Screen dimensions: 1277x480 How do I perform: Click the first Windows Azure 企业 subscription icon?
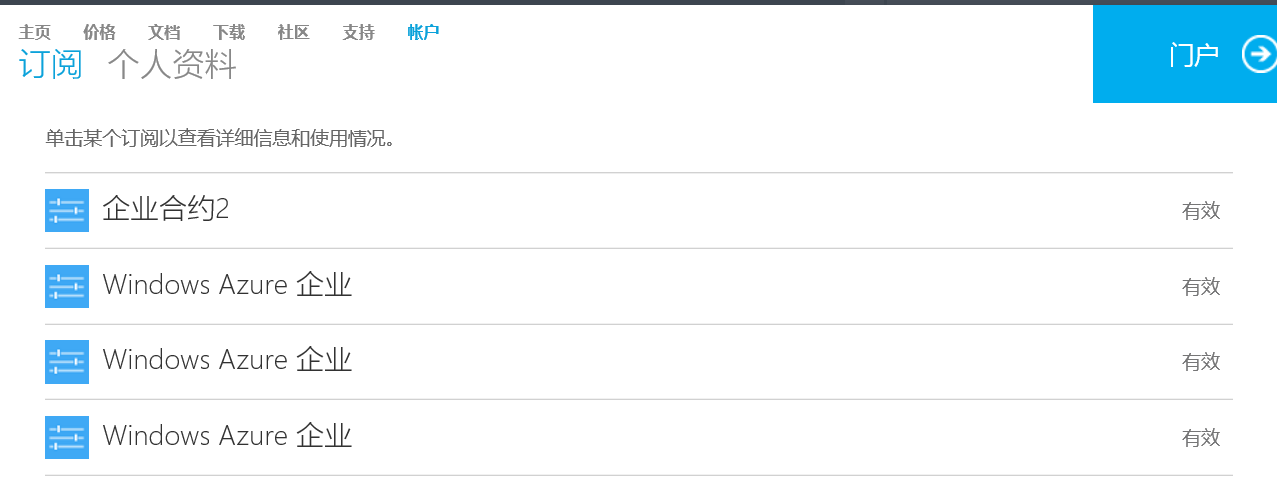coord(67,286)
